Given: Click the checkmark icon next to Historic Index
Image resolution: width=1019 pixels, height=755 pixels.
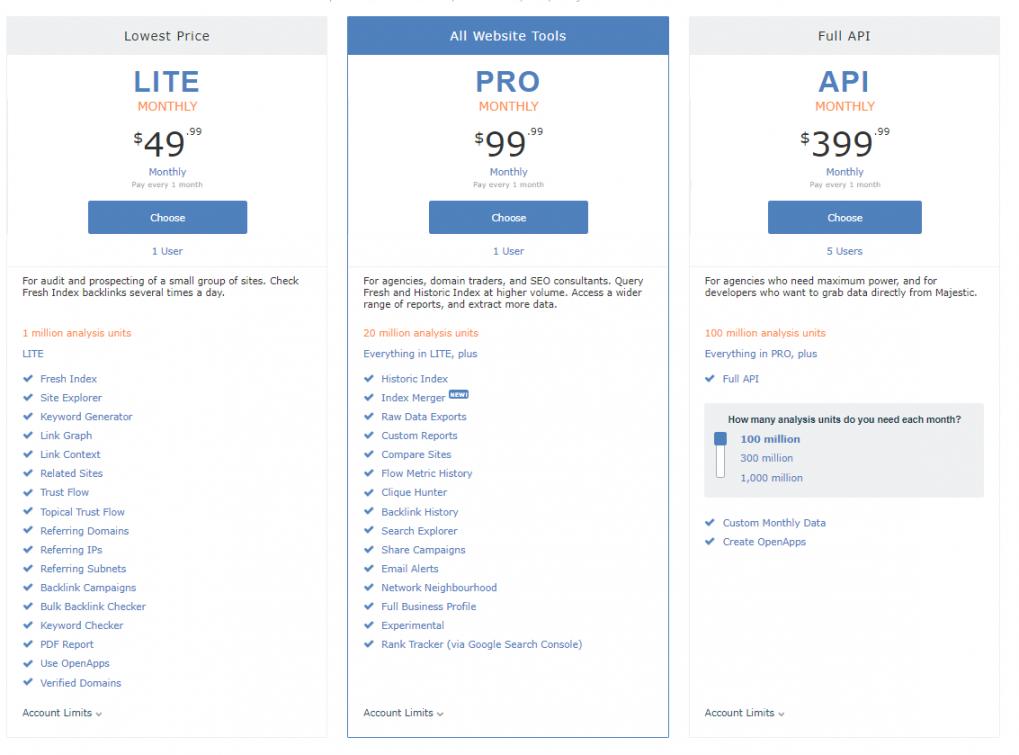Looking at the screenshot, I should click(368, 379).
